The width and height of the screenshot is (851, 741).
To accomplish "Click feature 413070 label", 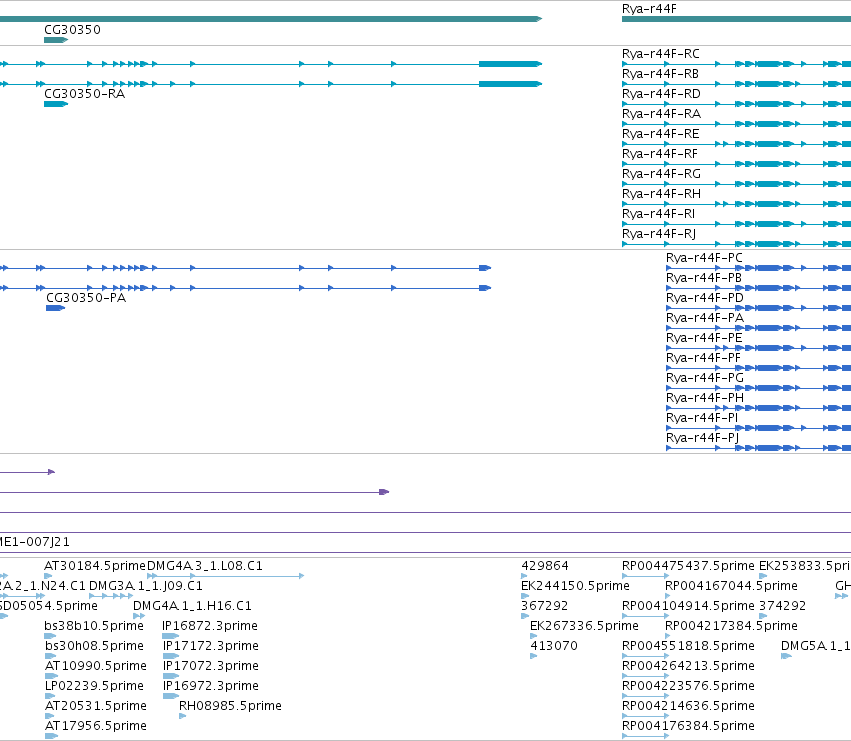I will point(554,646).
